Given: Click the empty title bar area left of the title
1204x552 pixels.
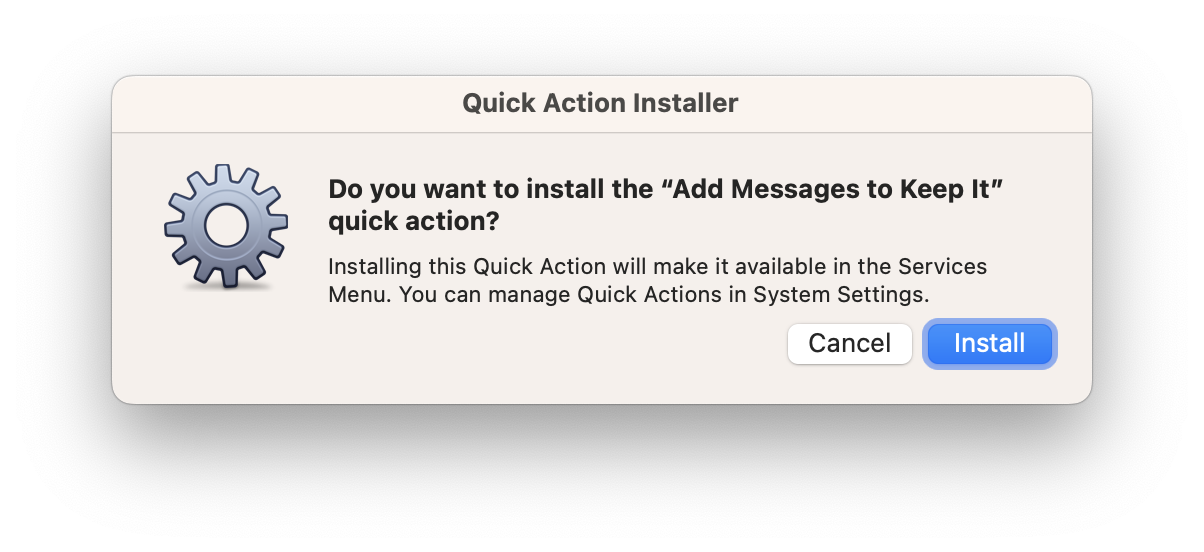Looking at the screenshot, I should coord(286,103).
